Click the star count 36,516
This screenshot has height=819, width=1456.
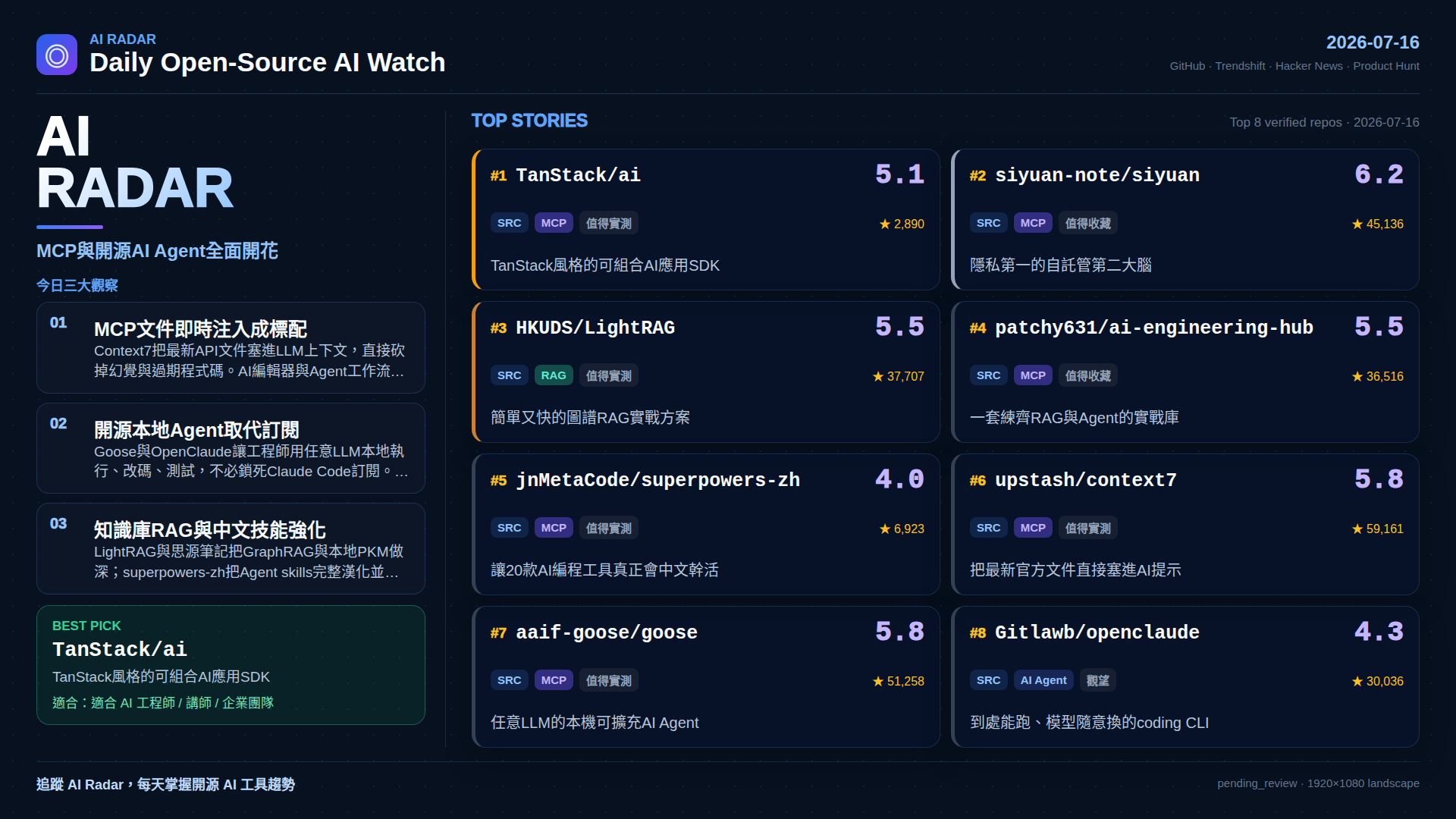[x=1377, y=376]
